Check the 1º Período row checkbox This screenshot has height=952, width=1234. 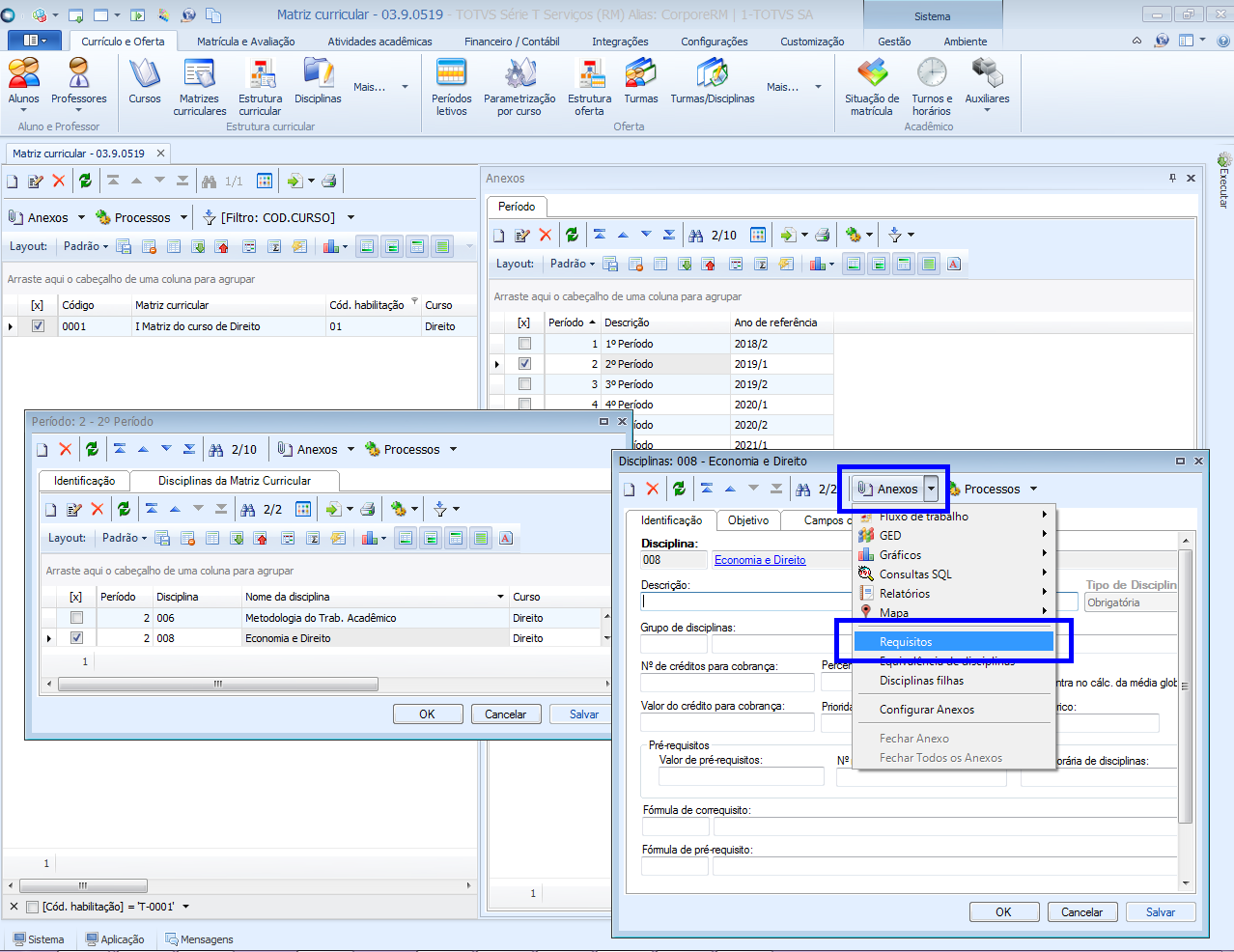click(524, 344)
